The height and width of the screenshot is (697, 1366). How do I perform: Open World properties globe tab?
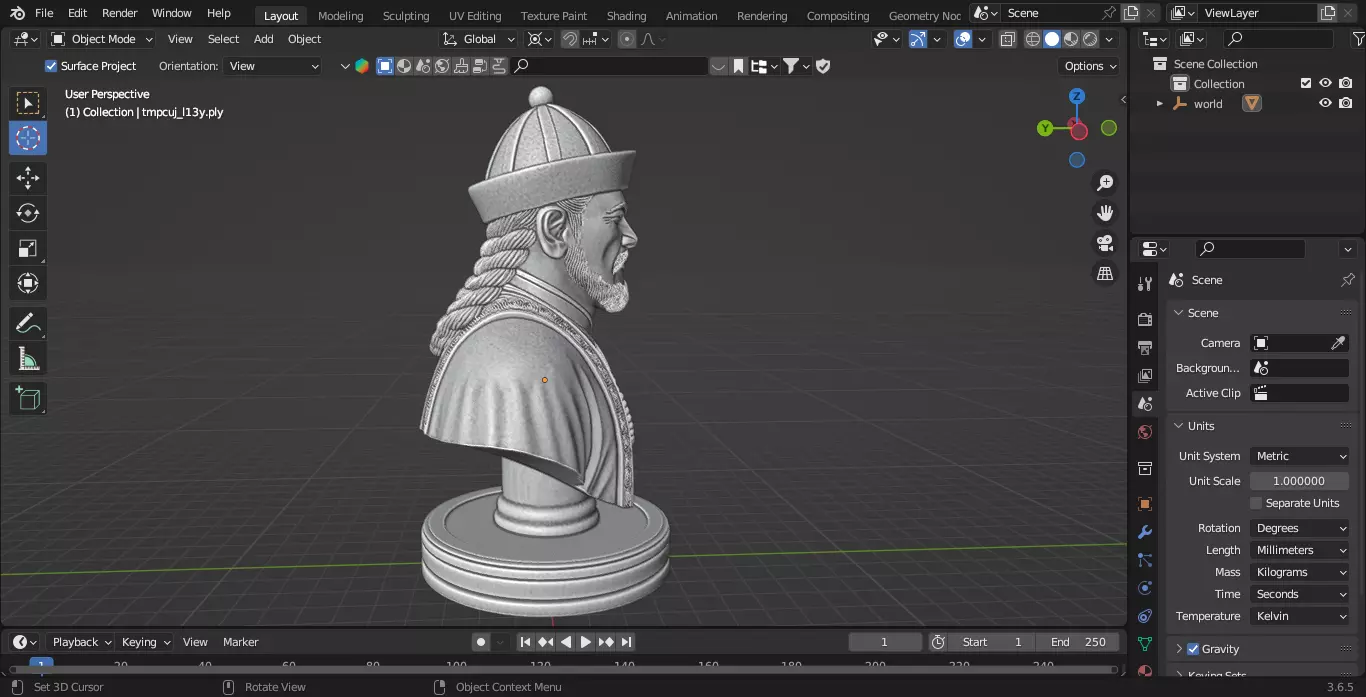[1145, 432]
